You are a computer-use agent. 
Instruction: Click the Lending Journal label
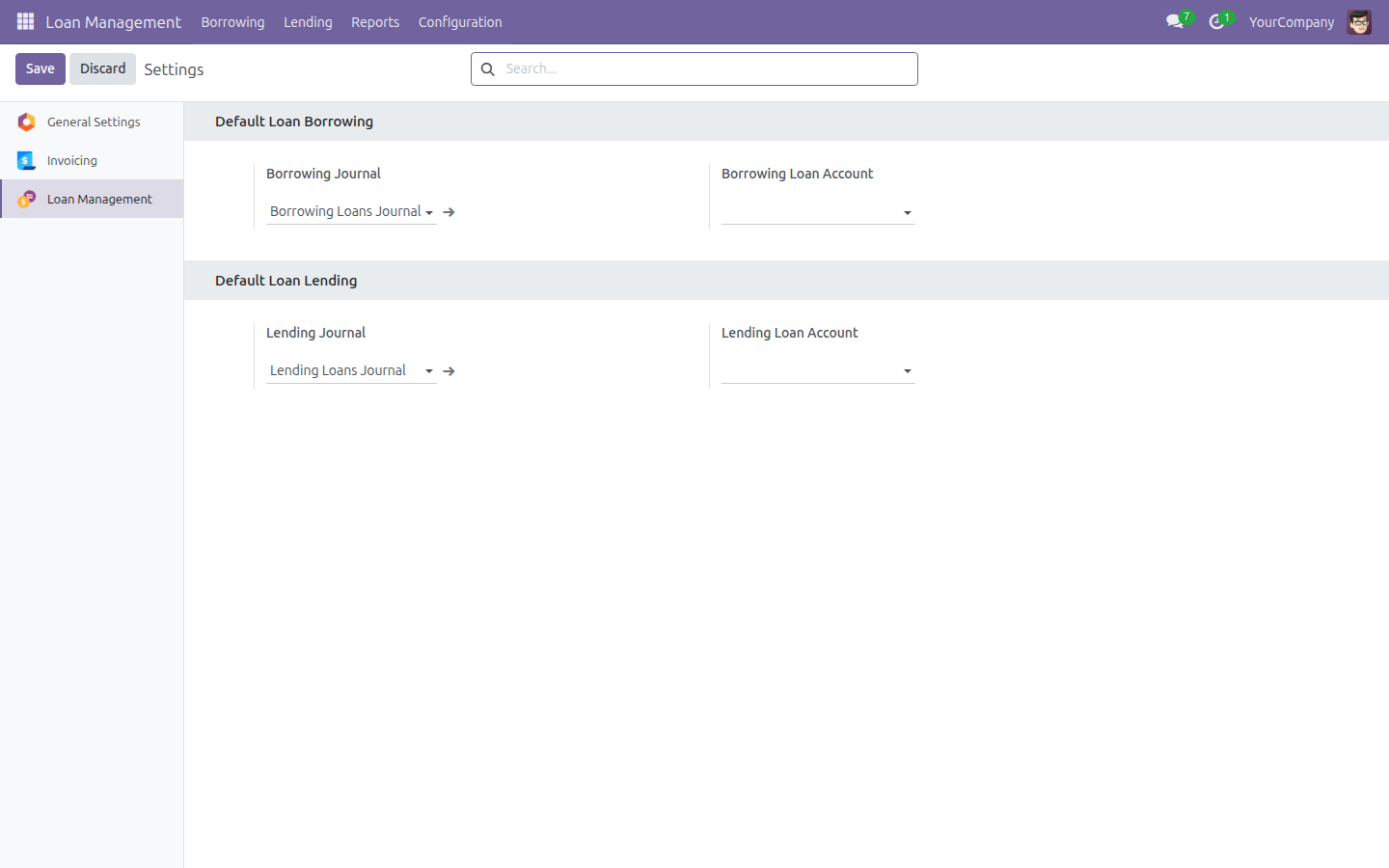point(315,333)
